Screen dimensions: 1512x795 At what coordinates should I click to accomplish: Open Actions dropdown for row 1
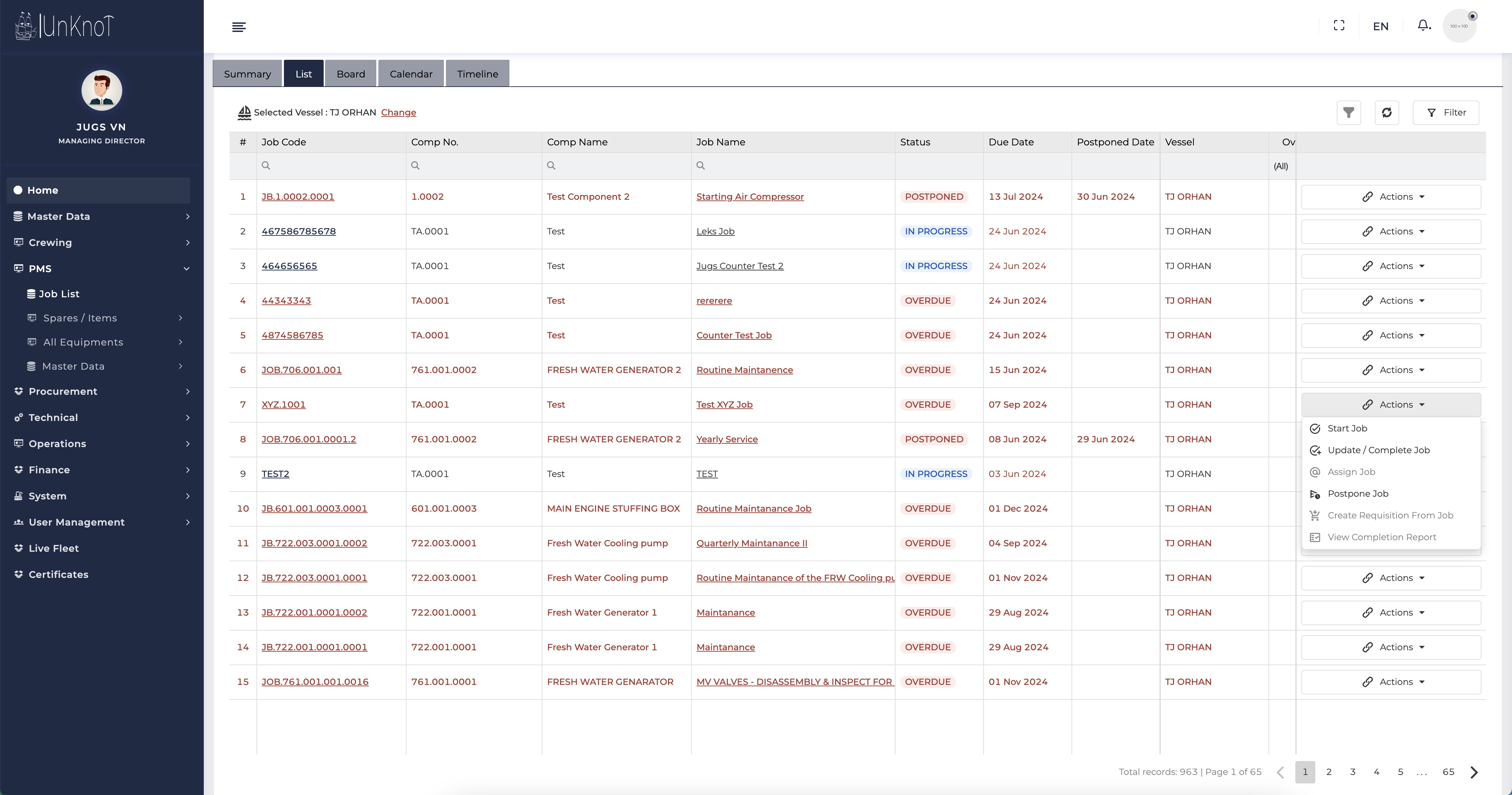pos(1390,197)
